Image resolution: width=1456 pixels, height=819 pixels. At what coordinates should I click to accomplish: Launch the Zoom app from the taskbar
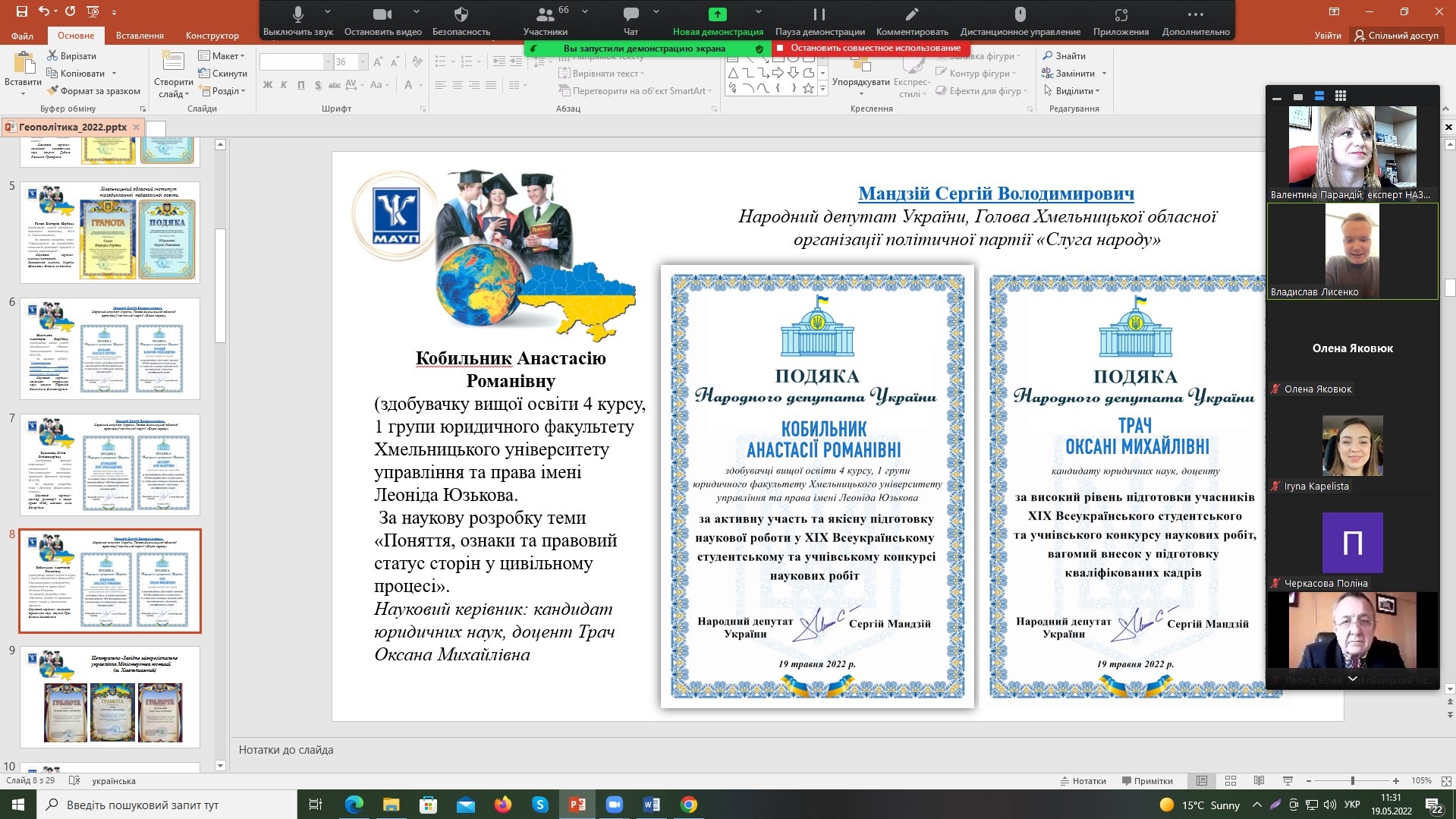(x=614, y=805)
